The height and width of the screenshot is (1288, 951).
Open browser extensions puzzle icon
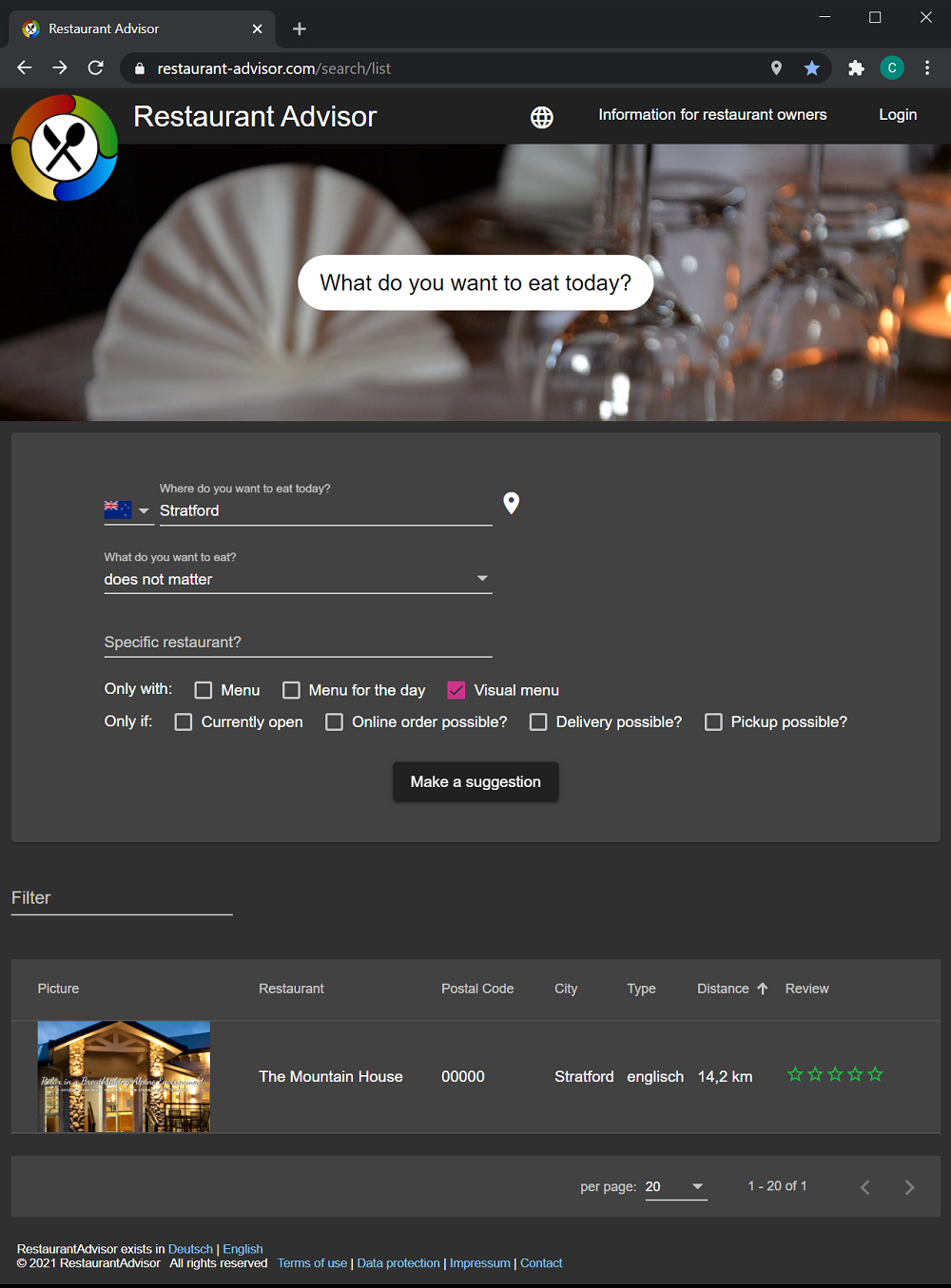pyautogui.click(x=856, y=68)
